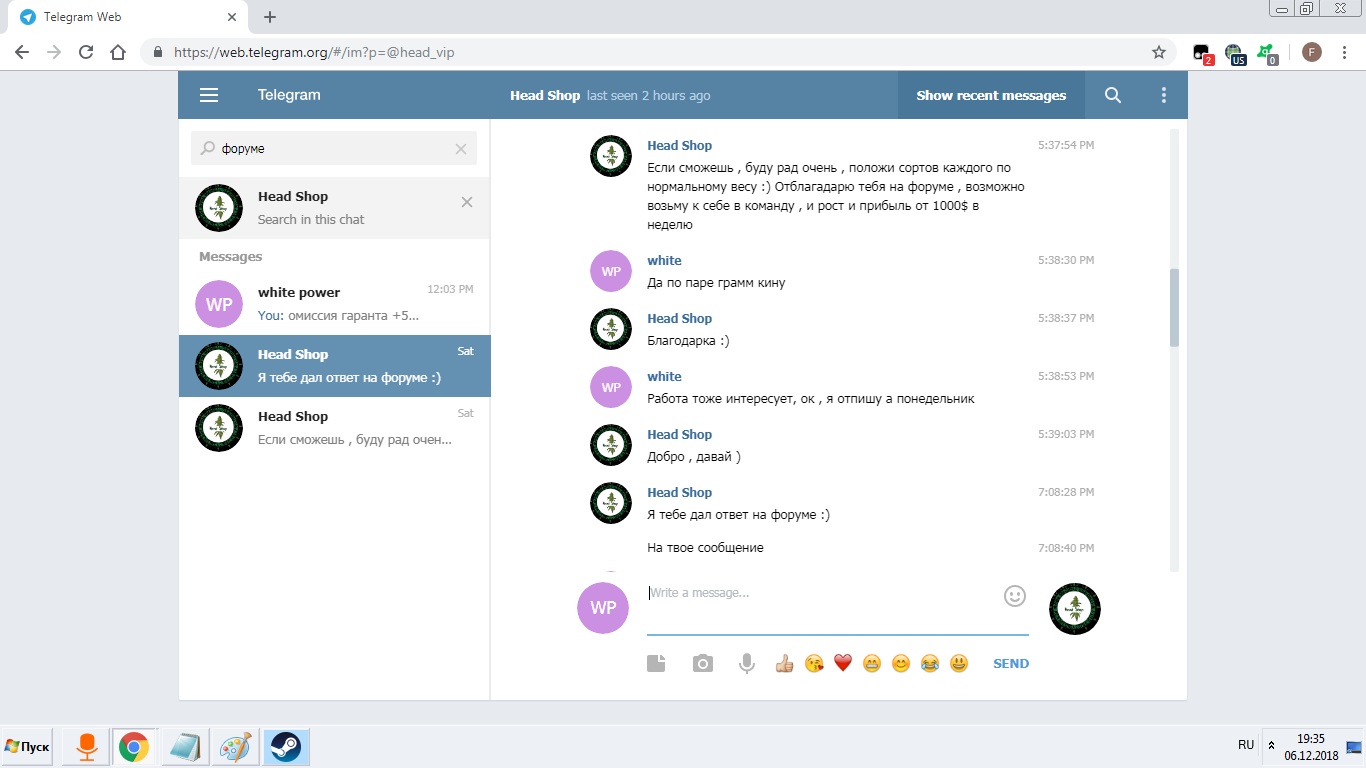Insert the red heart emoji

(842, 663)
